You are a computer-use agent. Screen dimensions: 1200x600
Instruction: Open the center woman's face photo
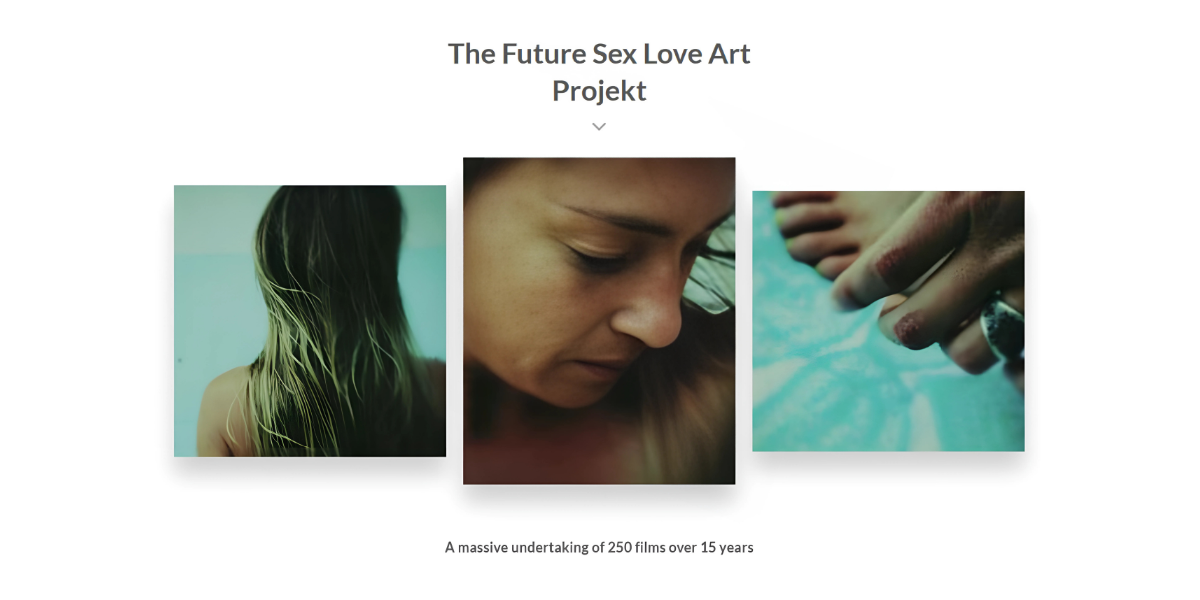coord(599,321)
